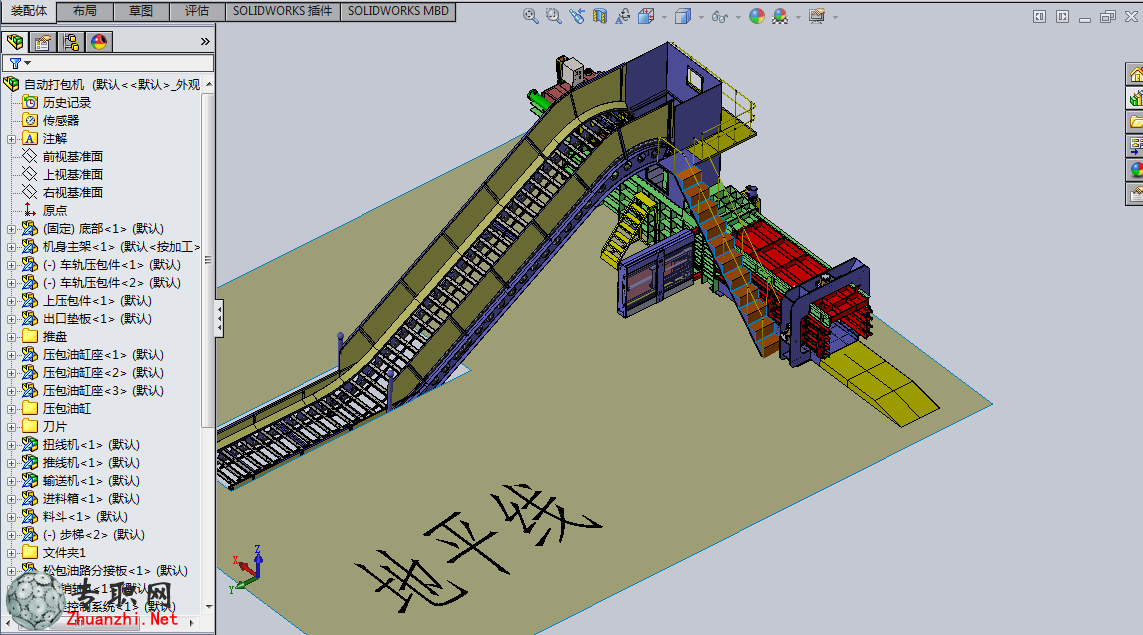Click the Hide/Show Items glasses icon
This screenshot has height=635, width=1143.
tap(719, 16)
